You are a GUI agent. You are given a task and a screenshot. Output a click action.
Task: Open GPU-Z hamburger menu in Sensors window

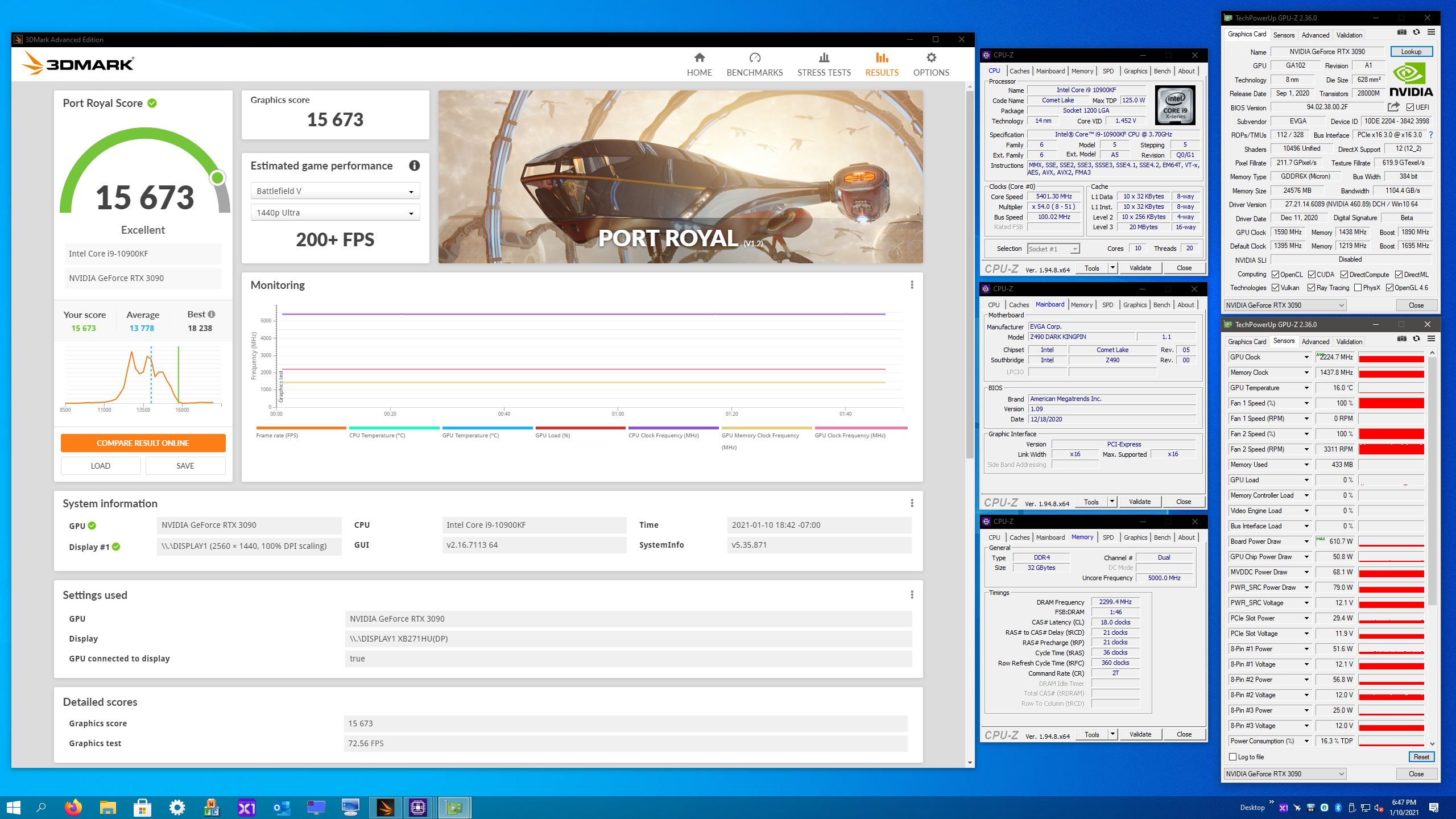coord(1431,339)
